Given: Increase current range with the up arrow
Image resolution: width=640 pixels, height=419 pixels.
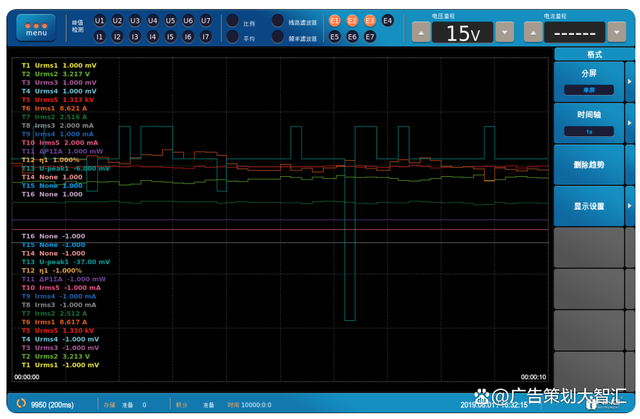Looking at the screenshot, I should tap(533, 32).
